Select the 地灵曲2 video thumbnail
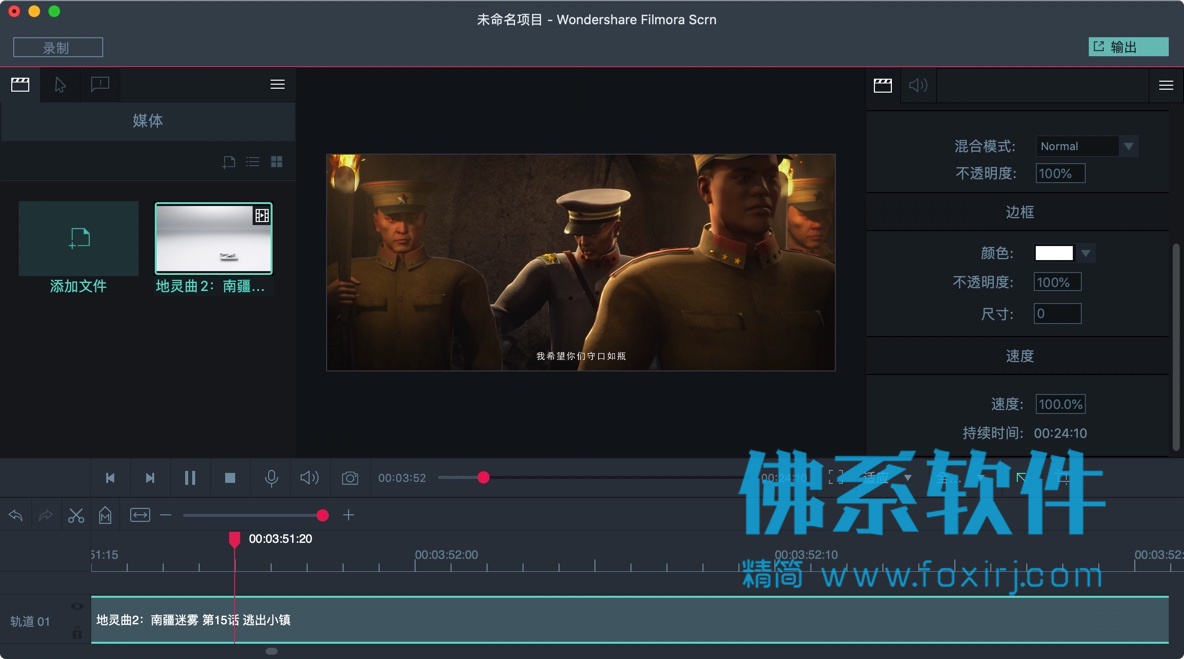 213,239
